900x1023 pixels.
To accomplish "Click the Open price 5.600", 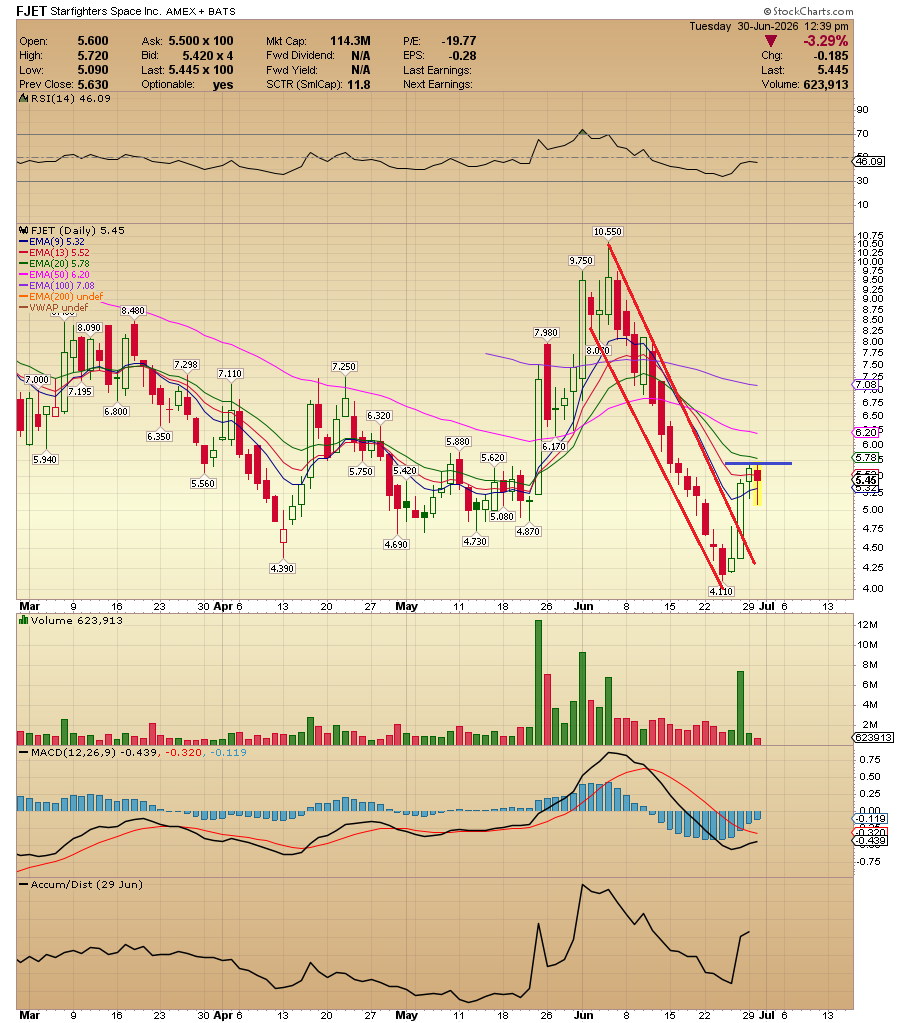I will tap(93, 40).
